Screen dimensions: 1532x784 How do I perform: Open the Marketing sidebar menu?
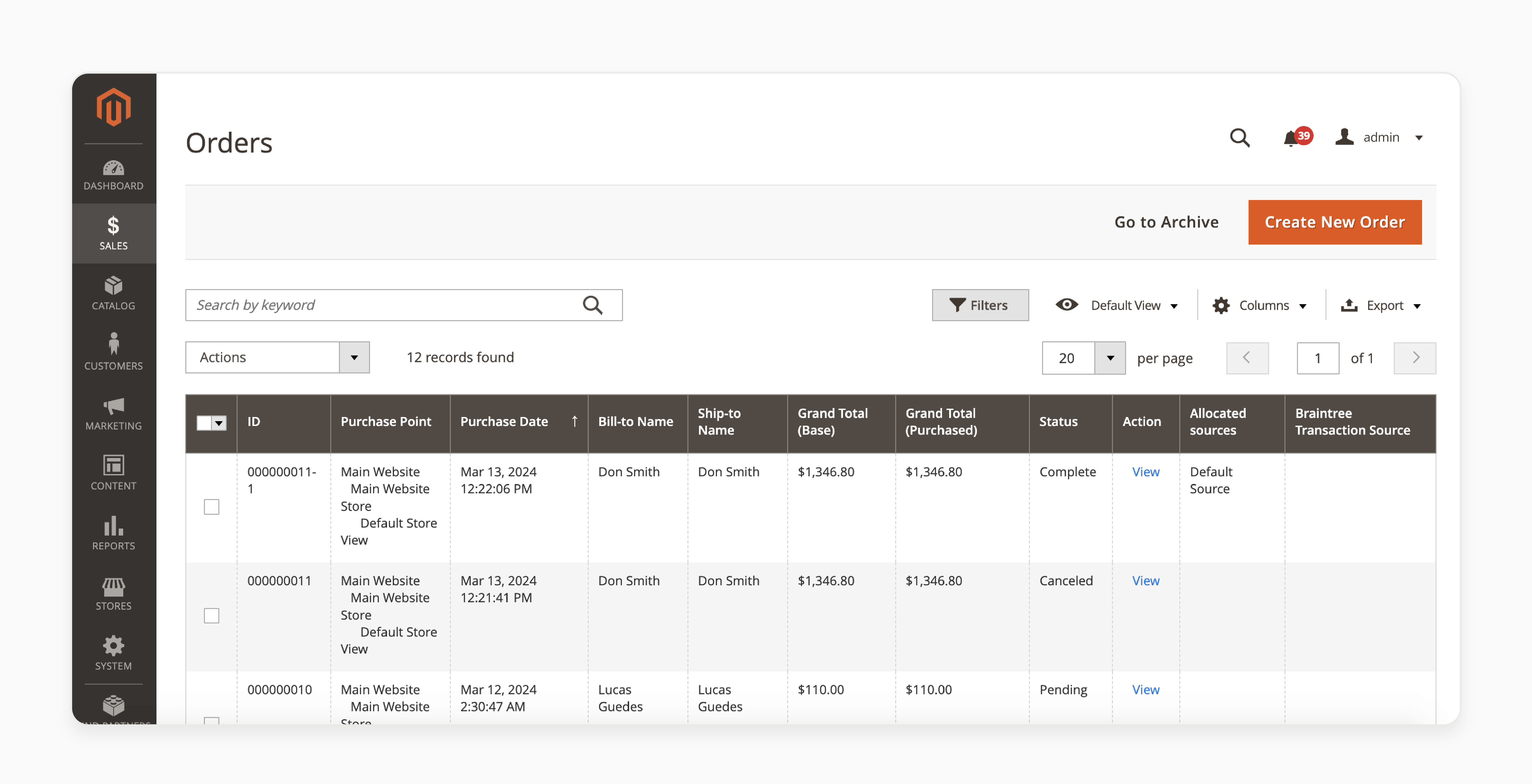tap(113, 414)
